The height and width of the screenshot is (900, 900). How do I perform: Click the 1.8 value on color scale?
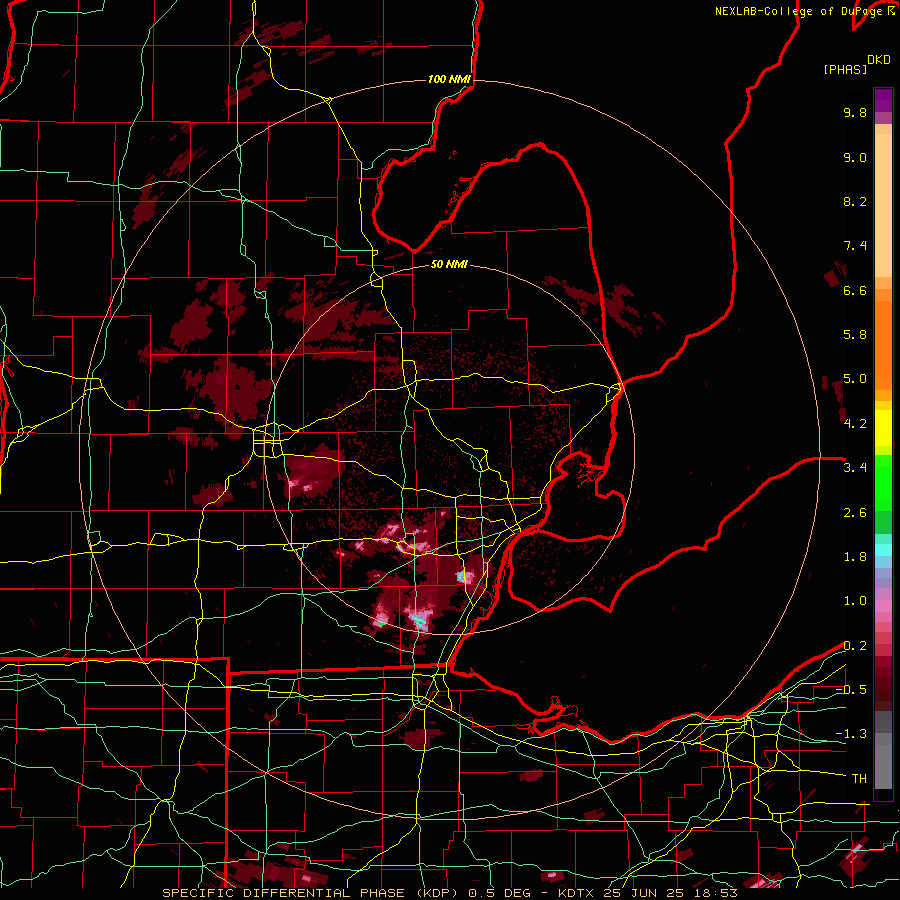855,557
